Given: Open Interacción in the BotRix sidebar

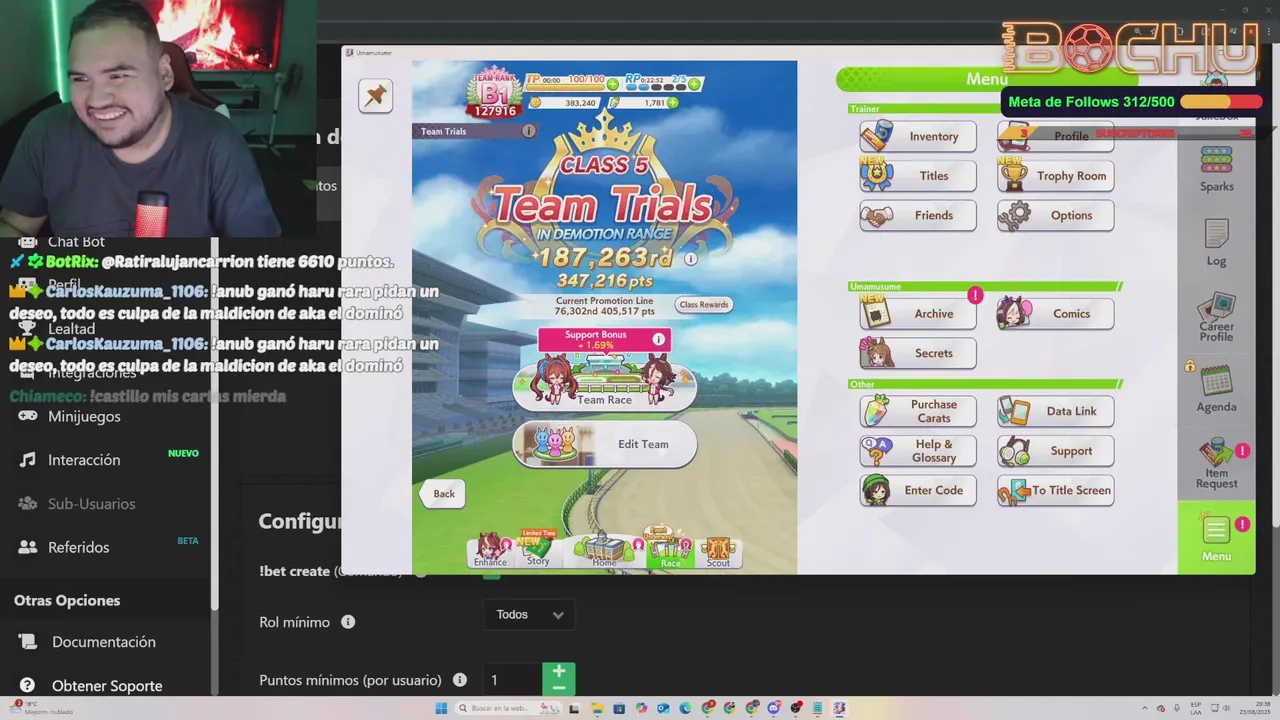Looking at the screenshot, I should coord(84,460).
